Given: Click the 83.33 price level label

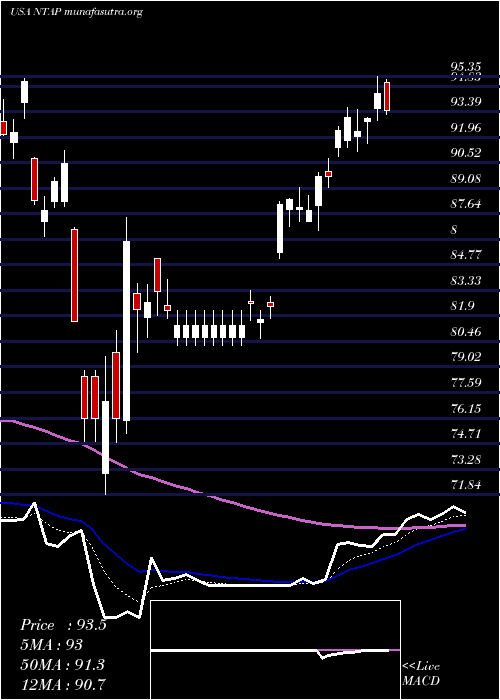Looking at the screenshot, I should (x=466, y=281).
